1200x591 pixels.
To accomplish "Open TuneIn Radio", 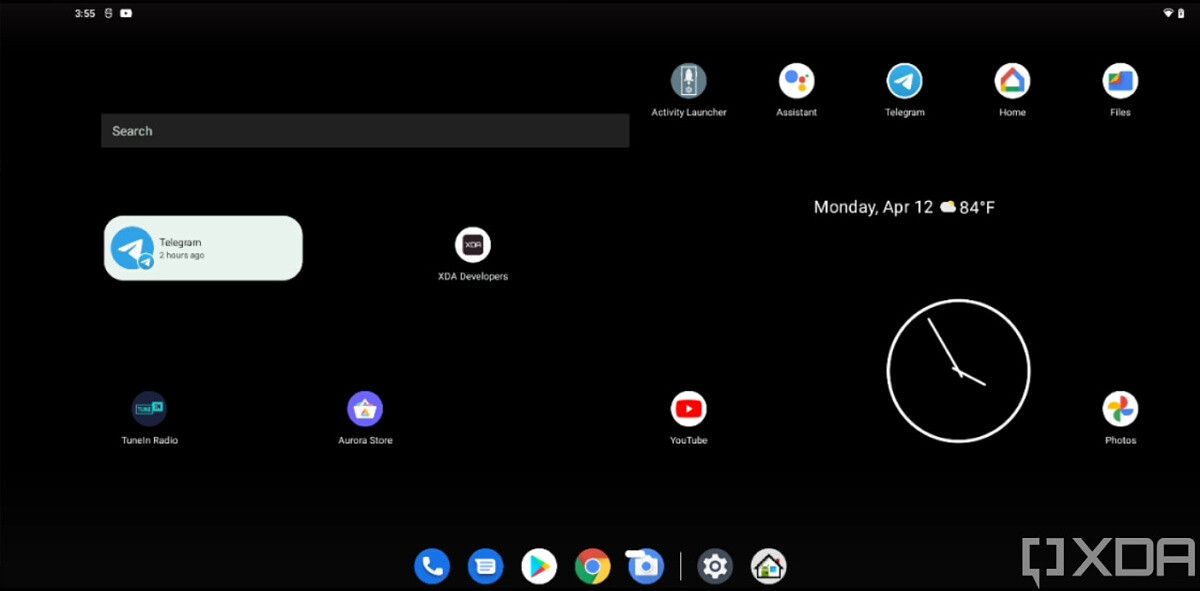I will (x=149, y=409).
